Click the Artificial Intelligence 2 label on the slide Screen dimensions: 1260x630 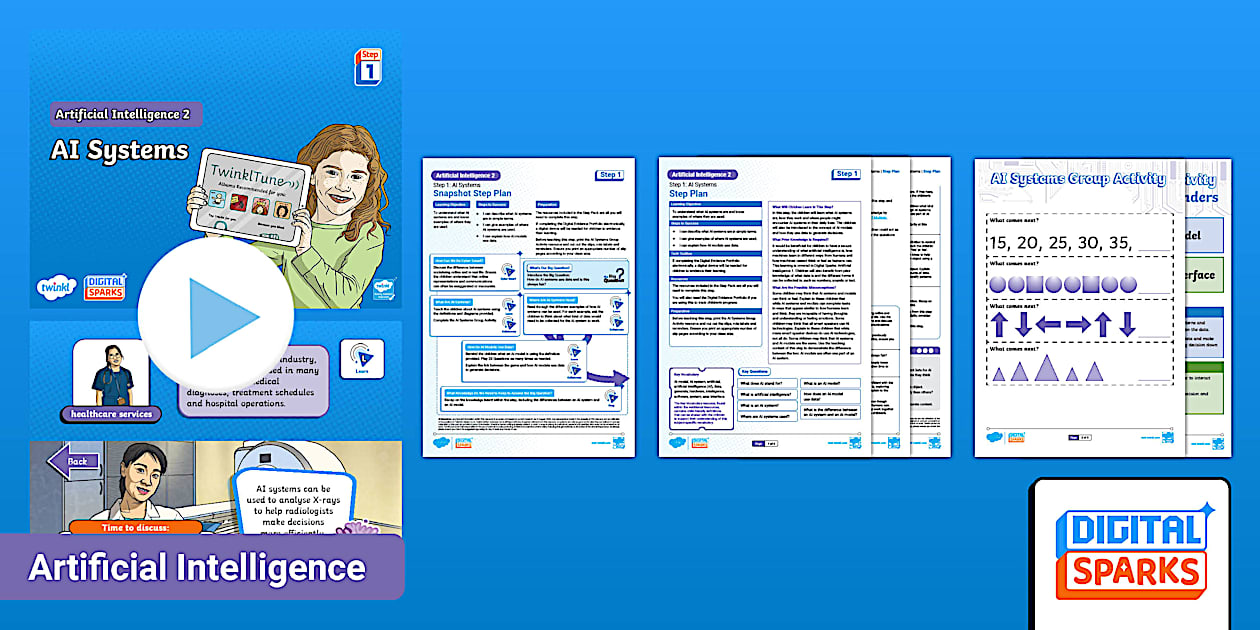[x=123, y=114]
